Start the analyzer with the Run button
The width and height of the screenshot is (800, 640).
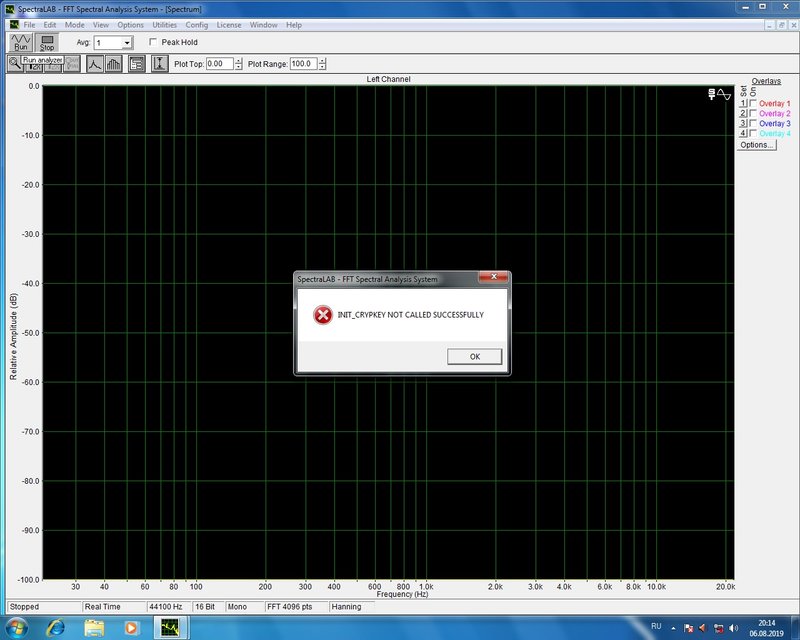[21, 42]
